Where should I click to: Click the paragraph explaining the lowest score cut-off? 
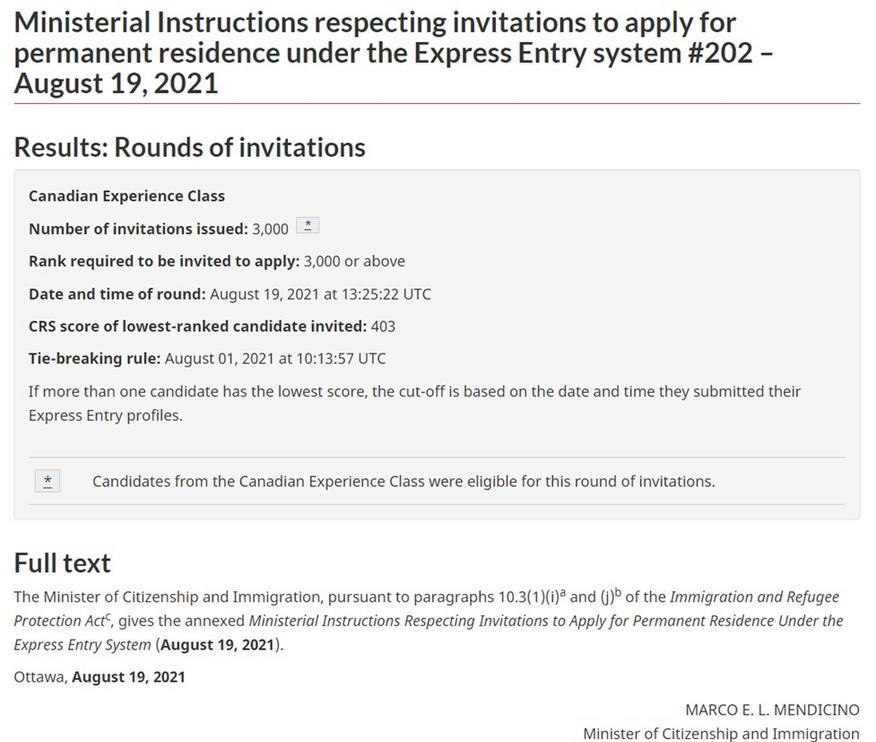click(x=415, y=403)
